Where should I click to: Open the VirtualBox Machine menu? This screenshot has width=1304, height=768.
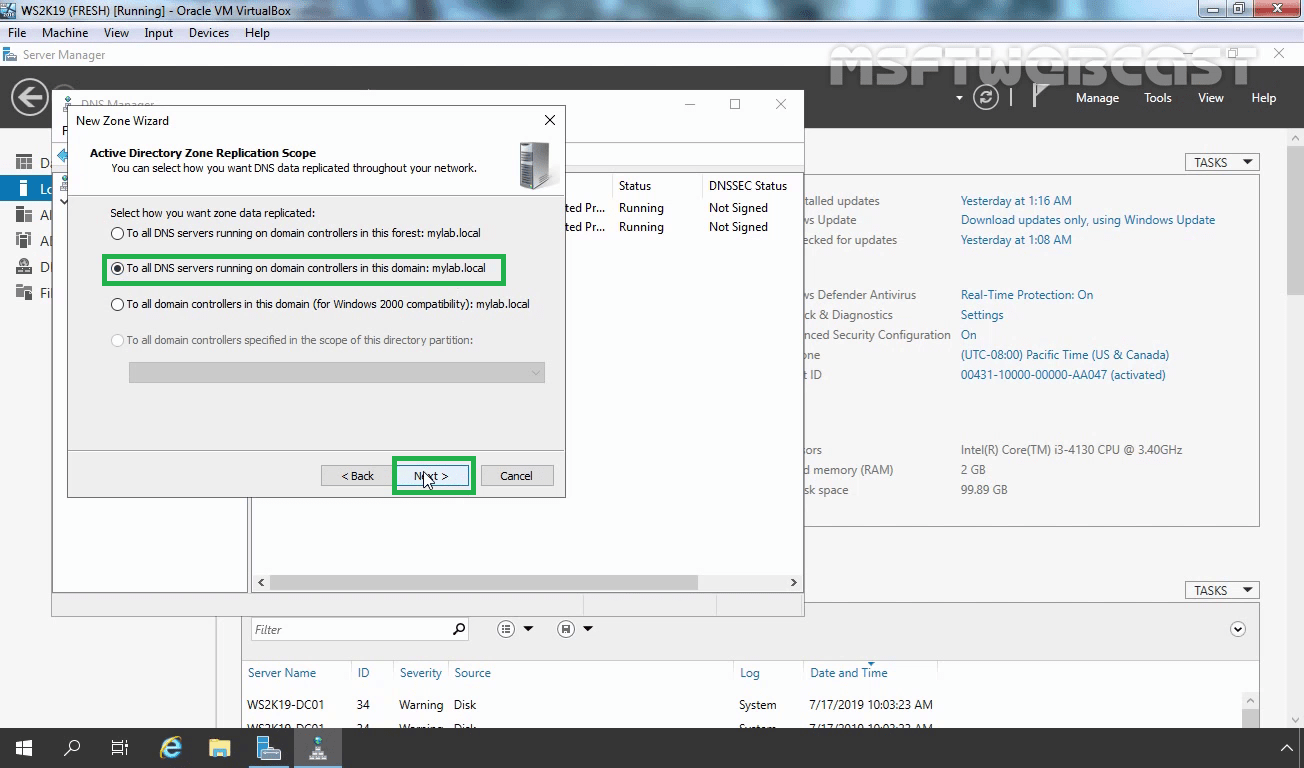pos(65,33)
